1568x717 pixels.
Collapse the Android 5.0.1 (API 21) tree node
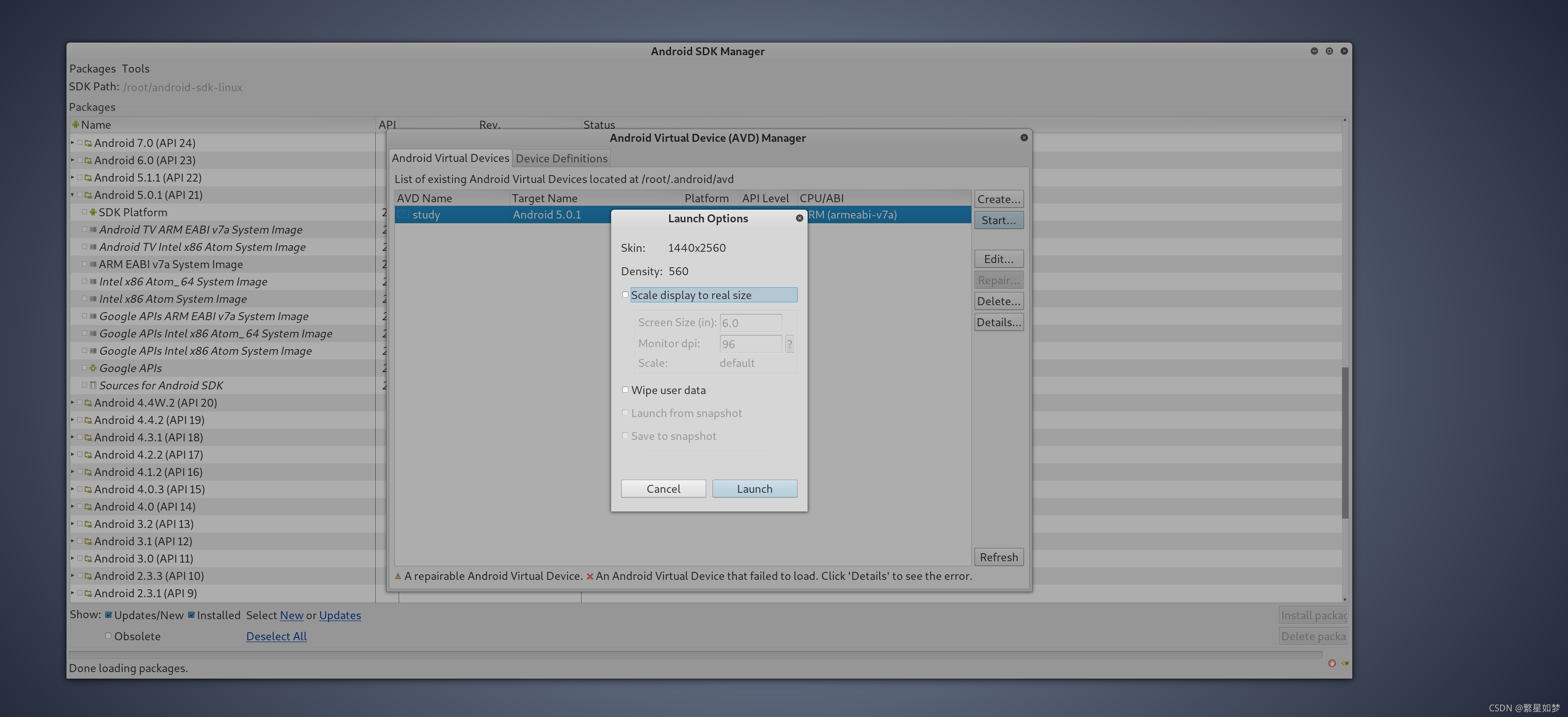tap(73, 195)
